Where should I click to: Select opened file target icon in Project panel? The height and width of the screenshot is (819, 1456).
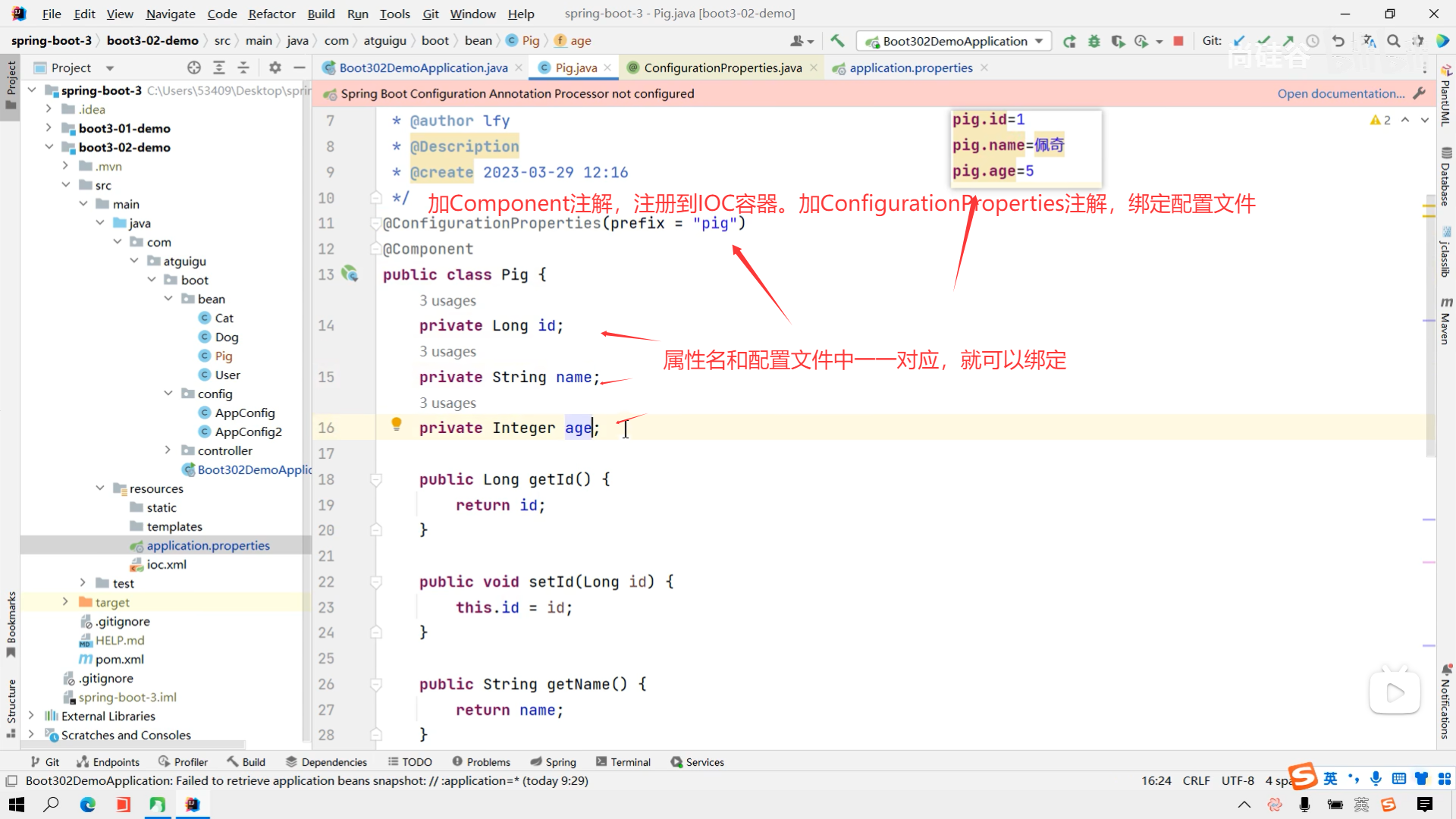point(194,67)
